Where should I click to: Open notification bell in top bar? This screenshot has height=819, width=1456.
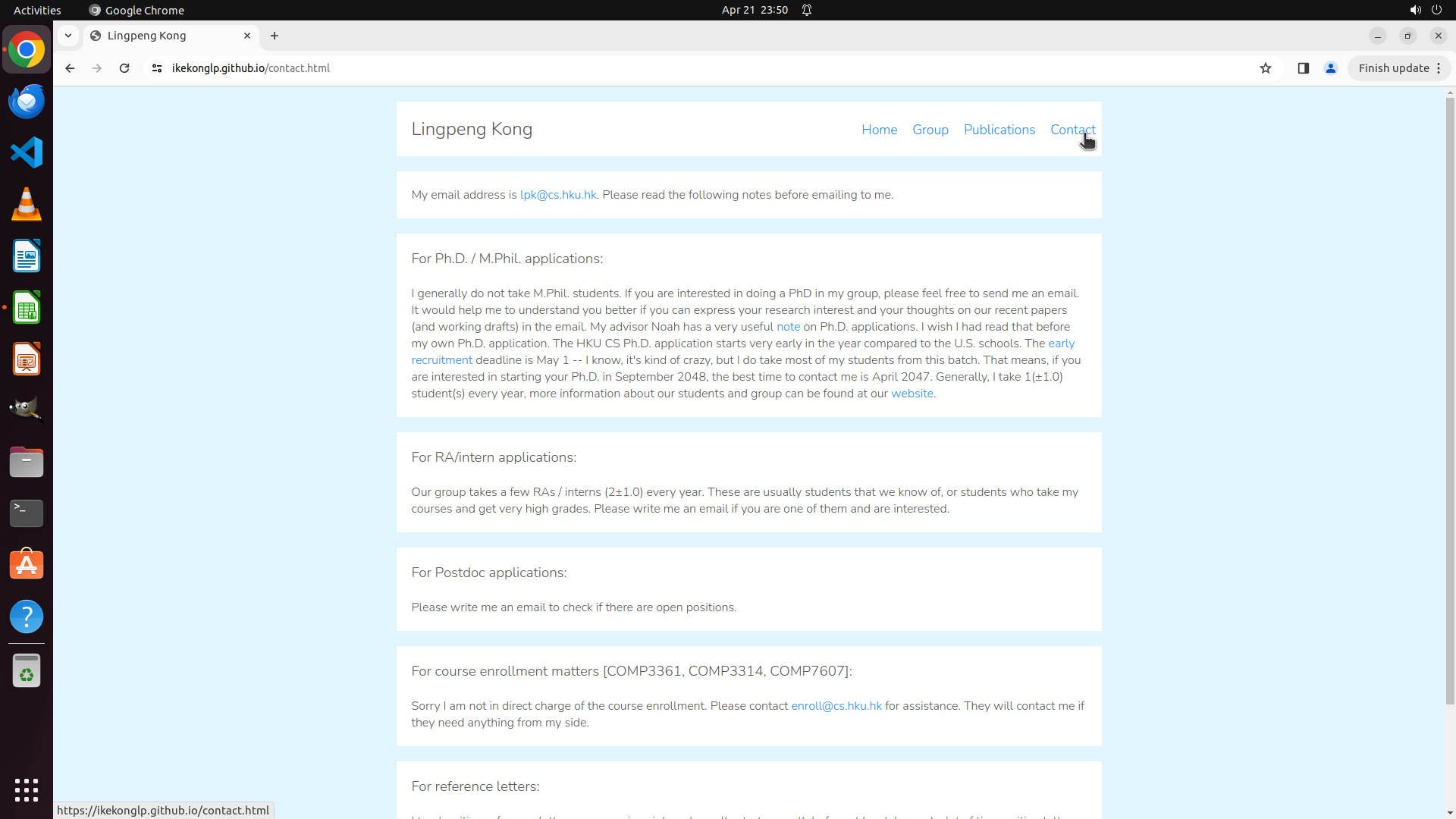(807, 10)
